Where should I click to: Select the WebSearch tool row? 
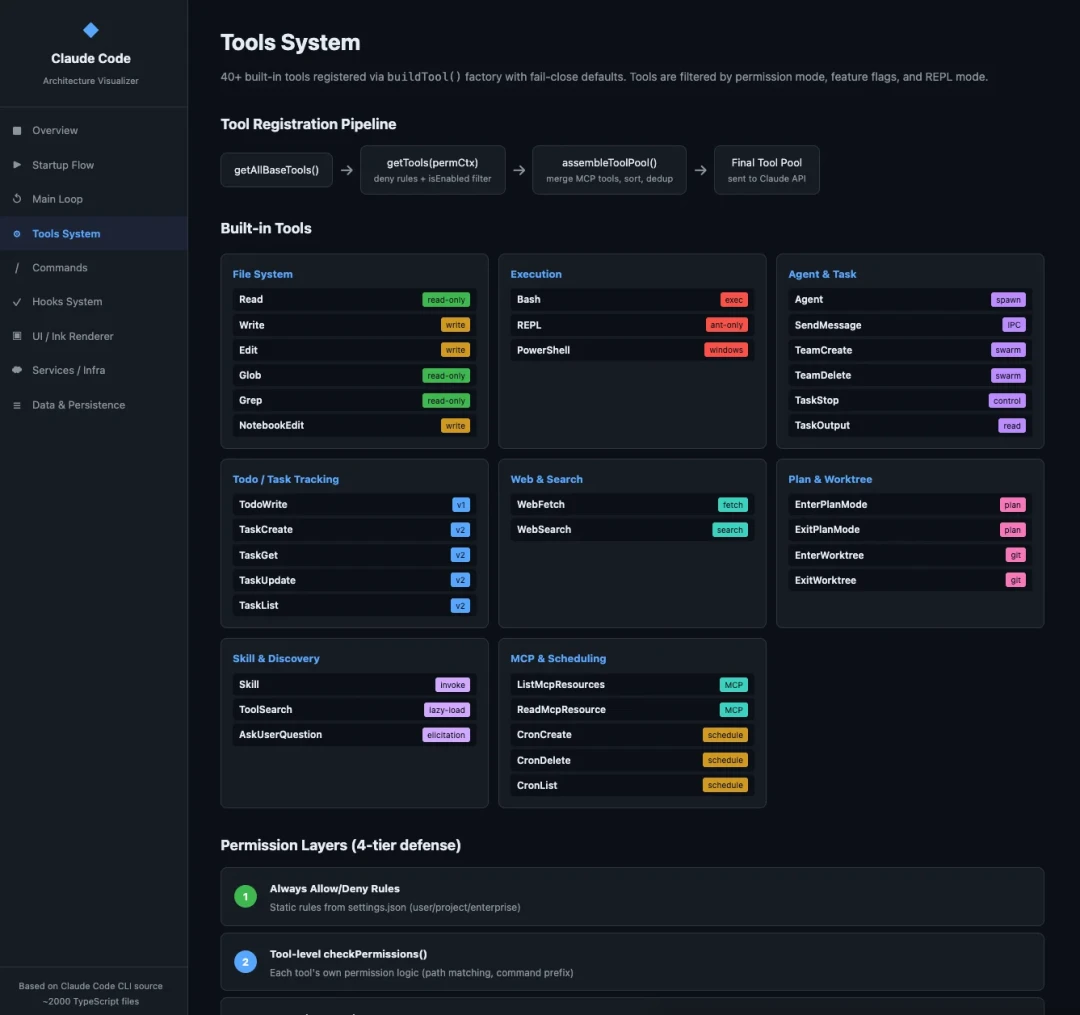[x=632, y=530]
